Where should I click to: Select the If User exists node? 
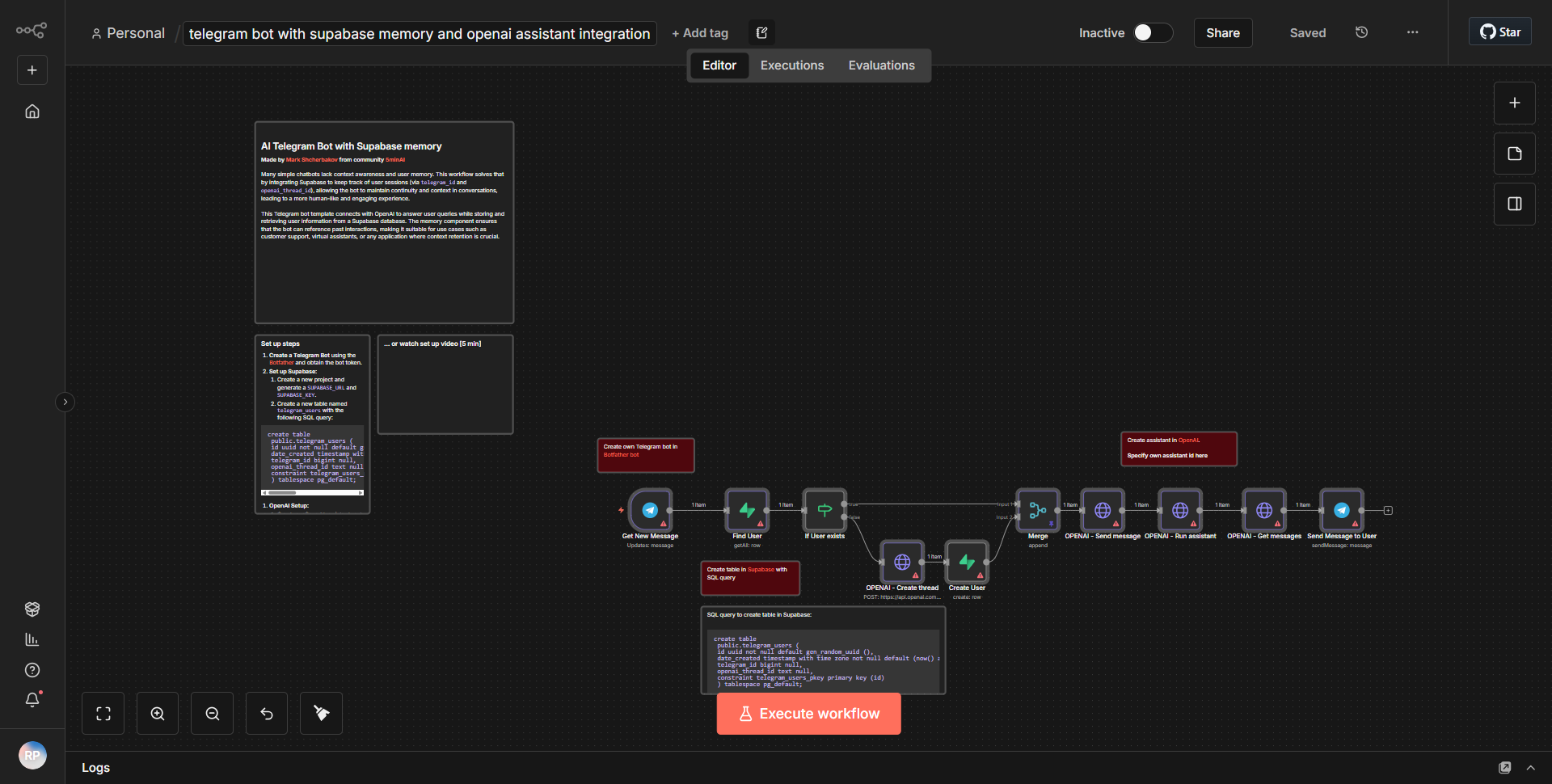(x=824, y=510)
